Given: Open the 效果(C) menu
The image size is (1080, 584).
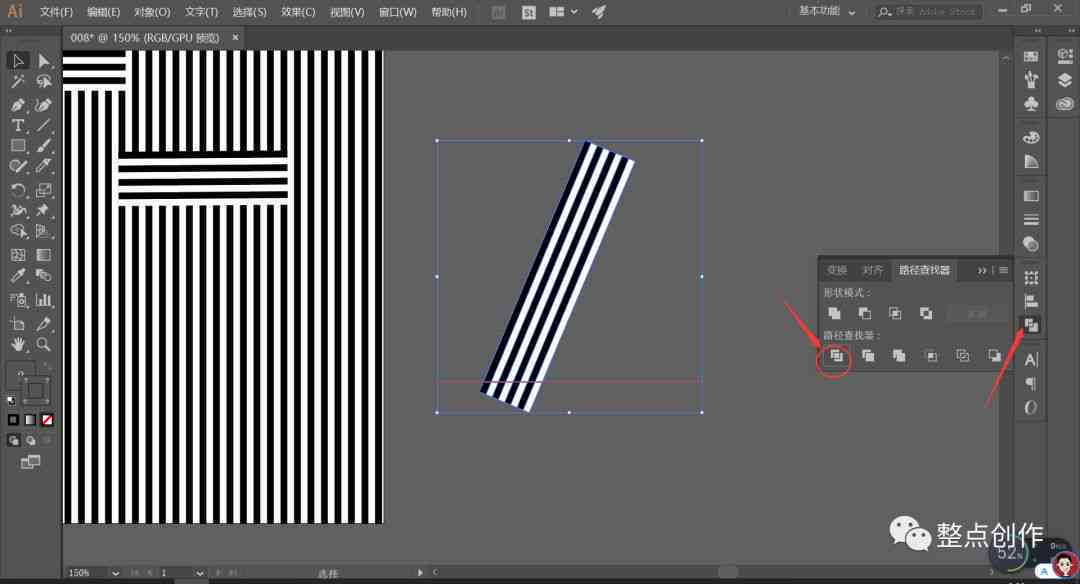Looking at the screenshot, I should point(298,12).
